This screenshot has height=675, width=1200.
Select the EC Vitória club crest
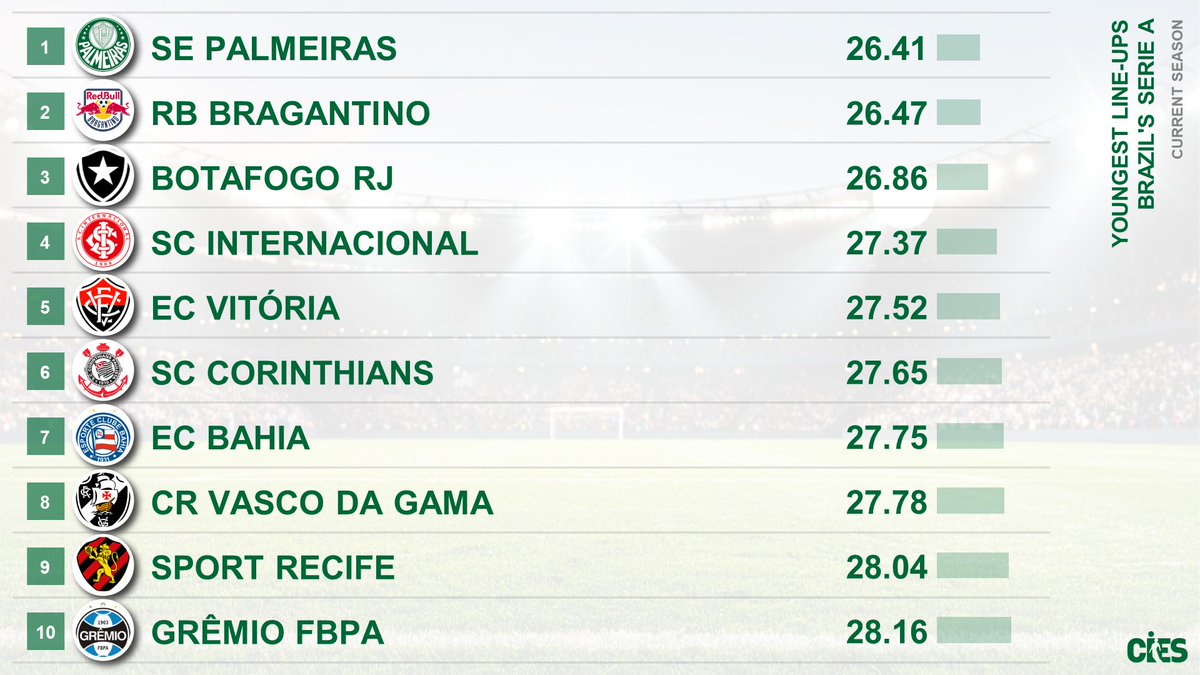pyautogui.click(x=104, y=307)
